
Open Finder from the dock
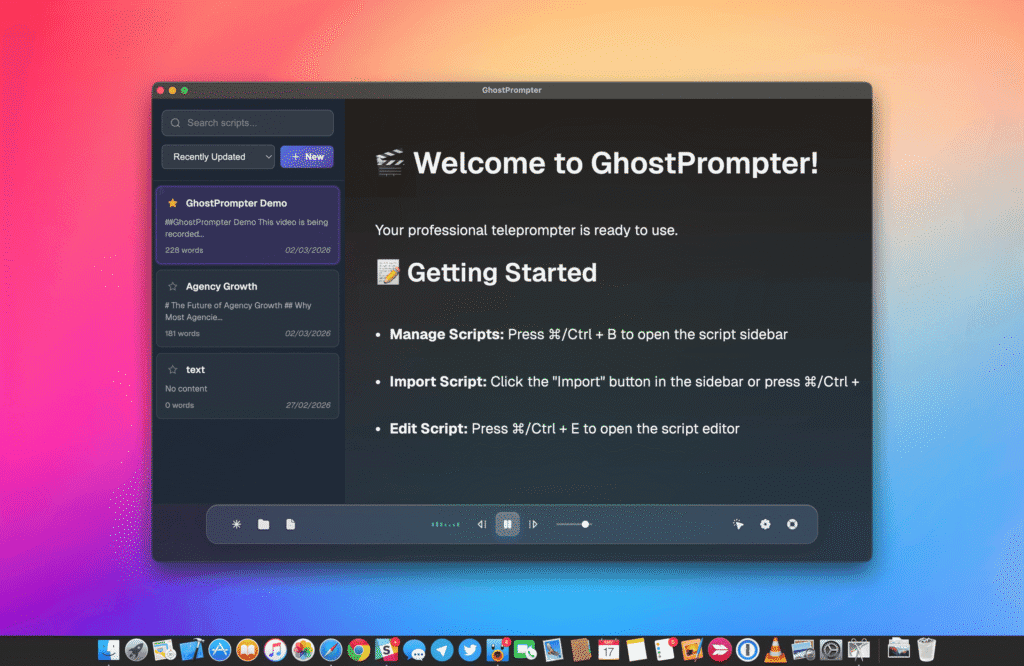tap(108, 650)
